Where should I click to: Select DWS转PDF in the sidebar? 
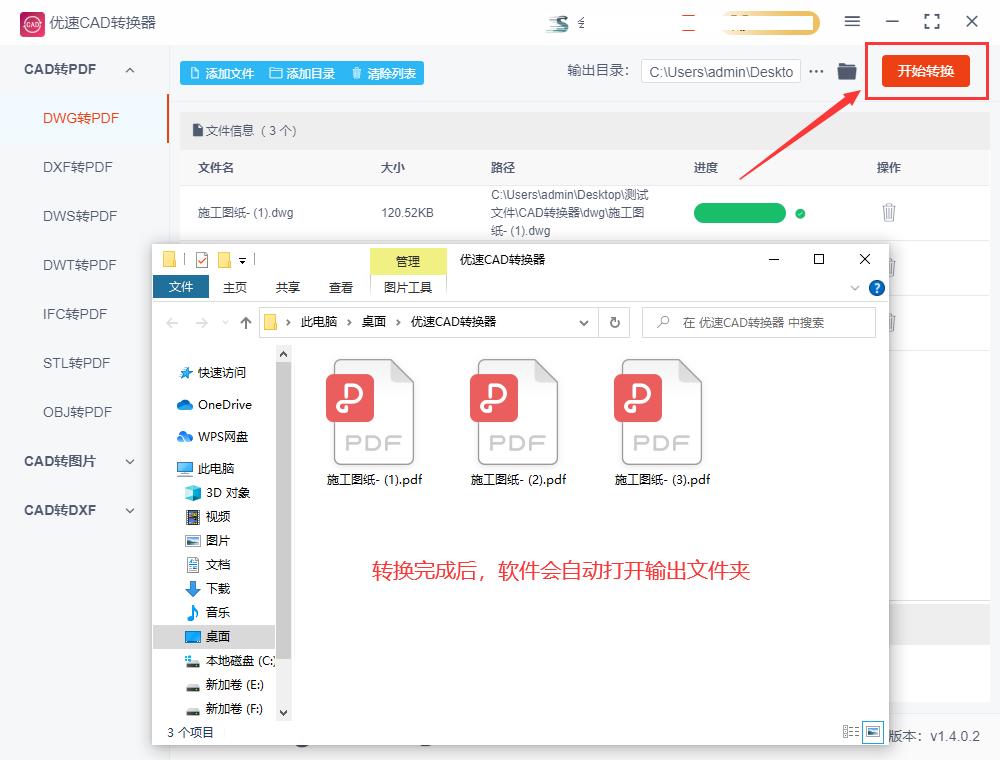tap(80, 216)
